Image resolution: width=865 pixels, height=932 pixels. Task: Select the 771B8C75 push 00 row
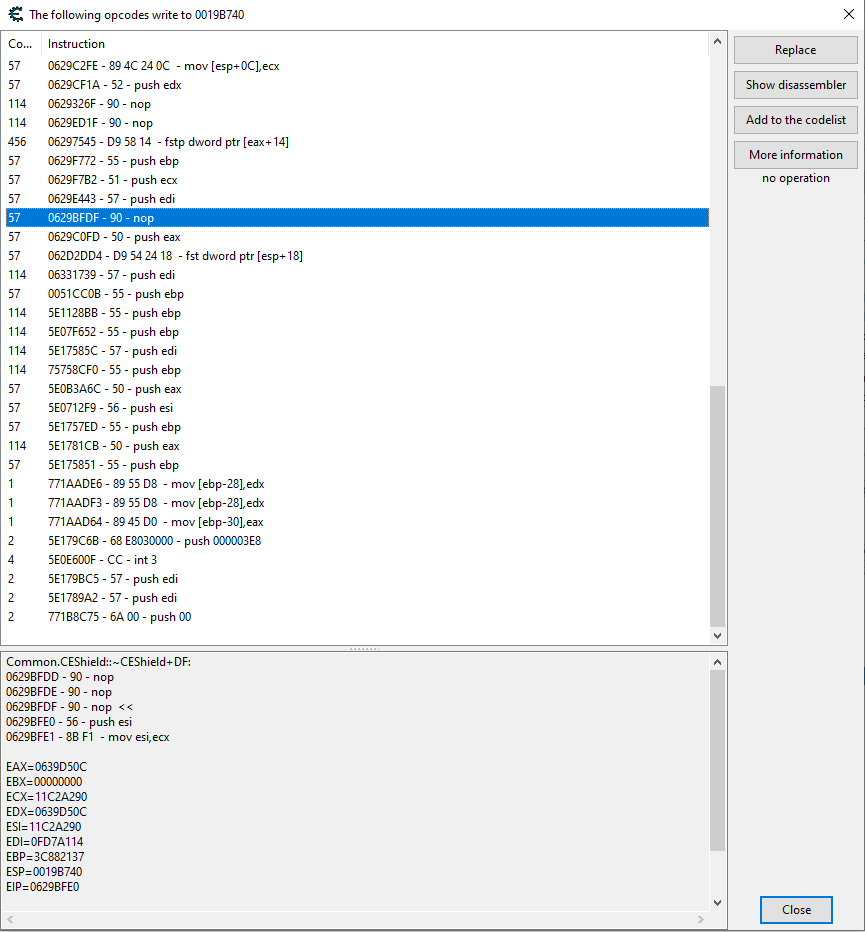tap(119, 617)
